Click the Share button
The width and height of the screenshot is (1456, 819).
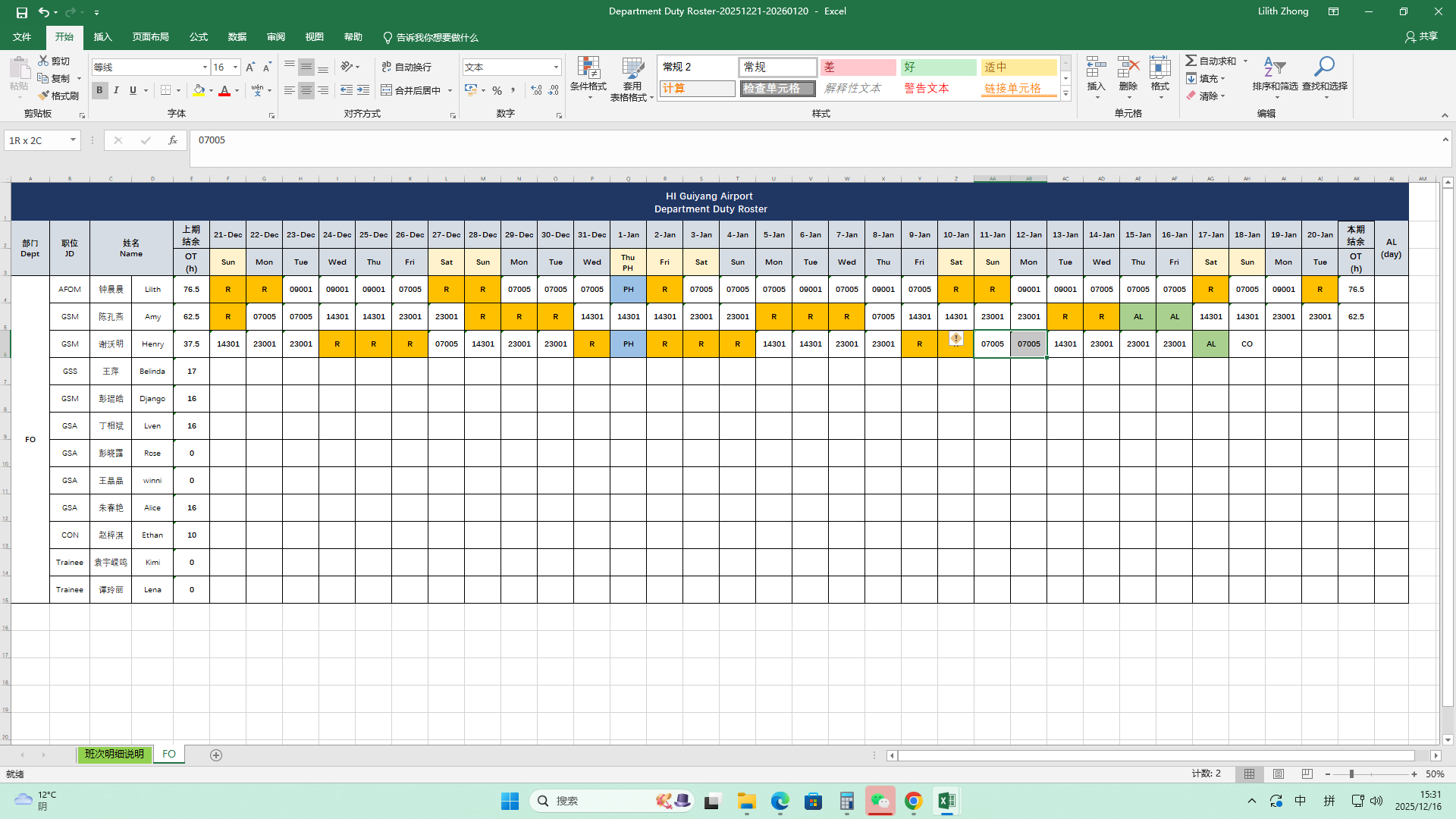(1421, 36)
